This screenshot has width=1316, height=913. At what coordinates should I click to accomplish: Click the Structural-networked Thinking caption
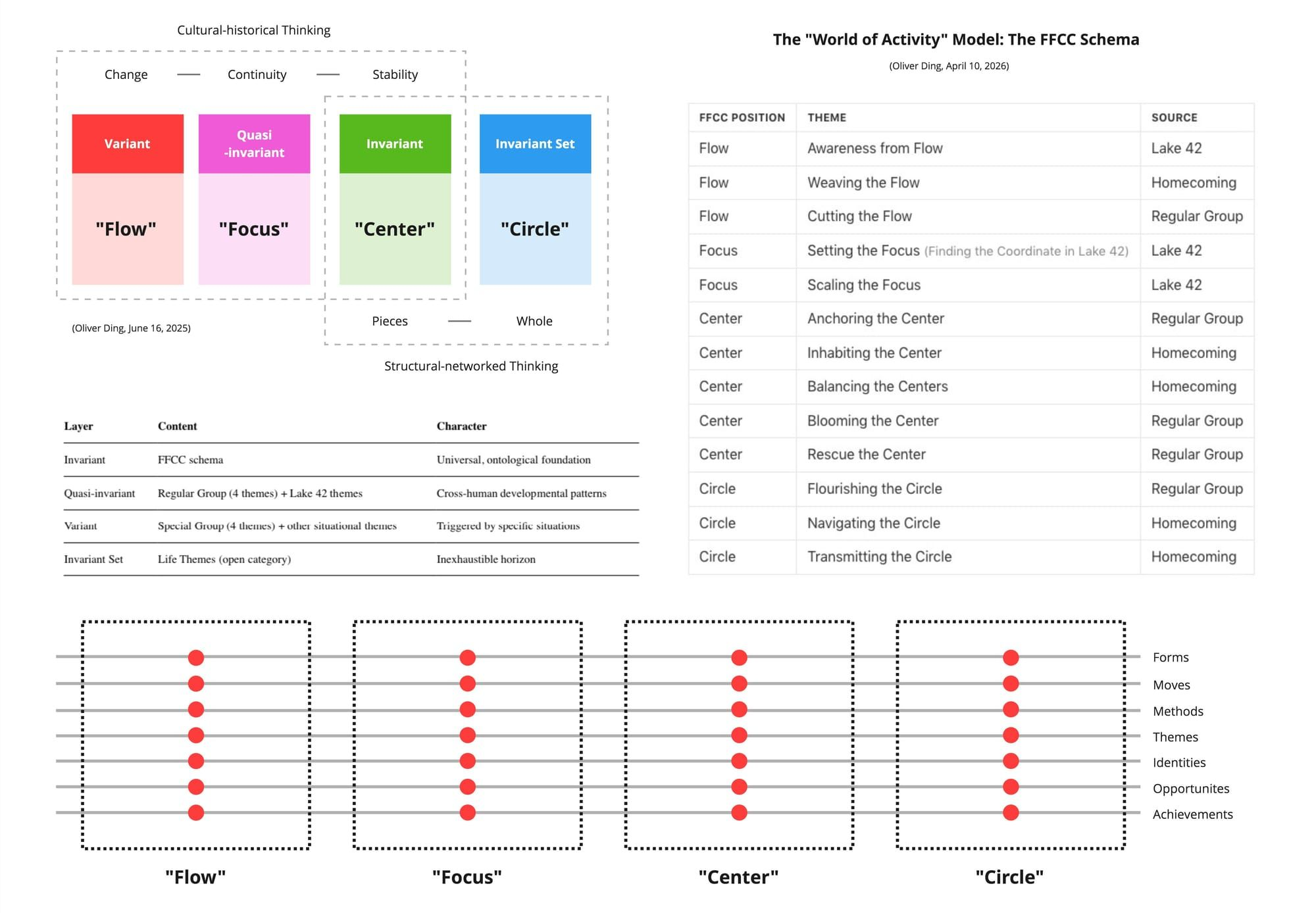coord(471,366)
